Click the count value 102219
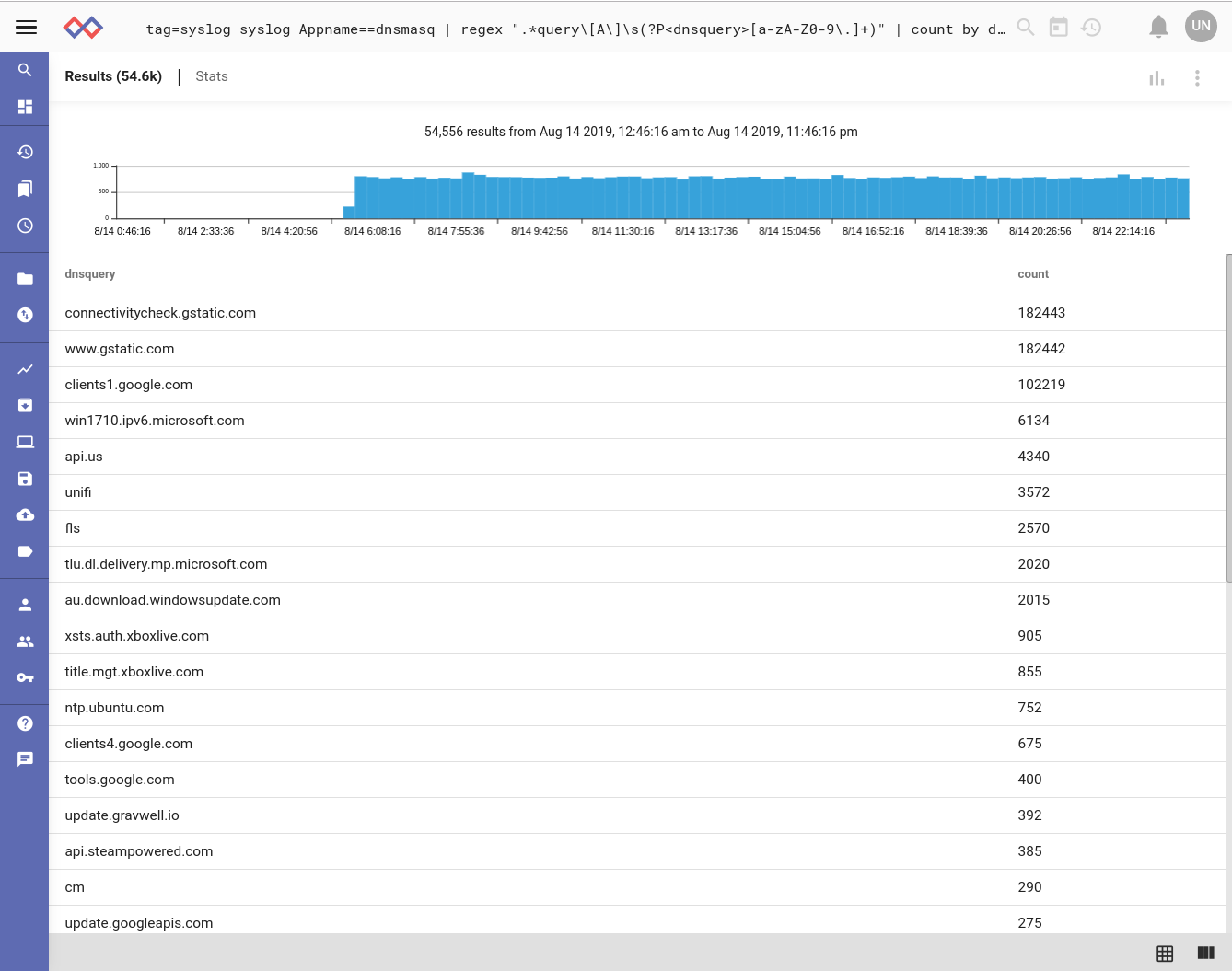 (1041, 385)
